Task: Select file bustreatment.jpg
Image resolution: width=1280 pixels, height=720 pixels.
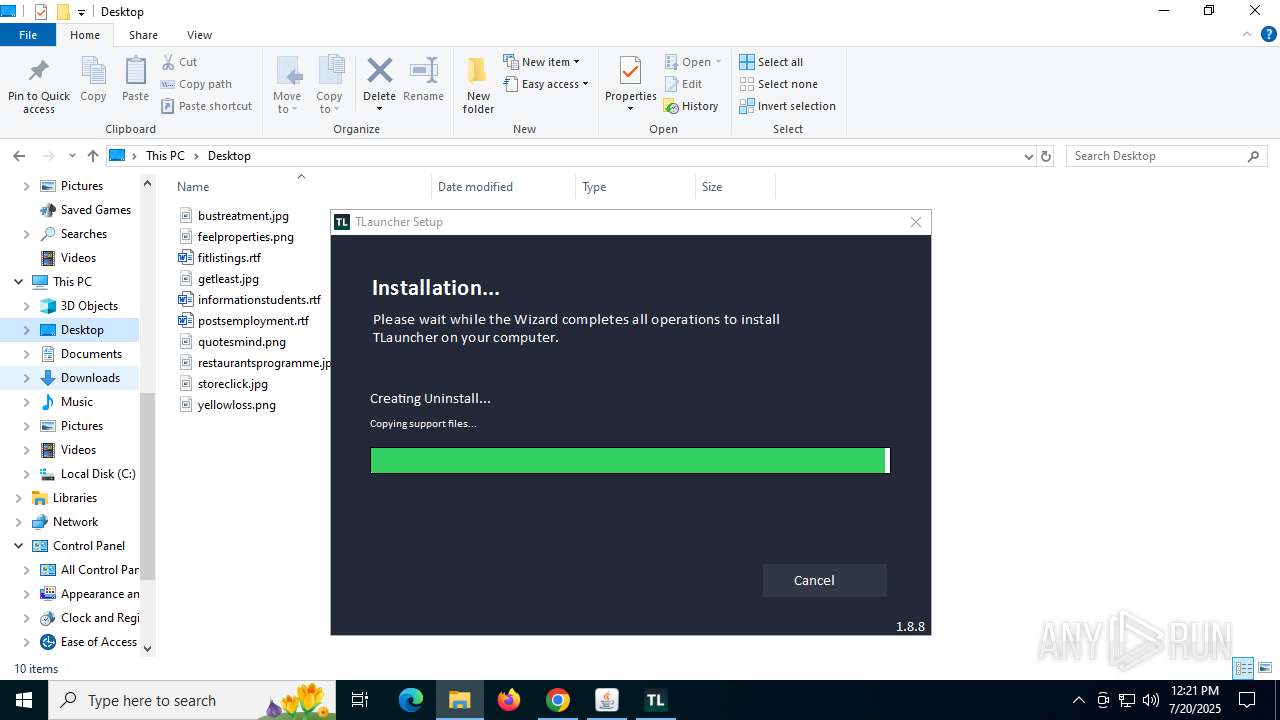Action: point(243,216)
